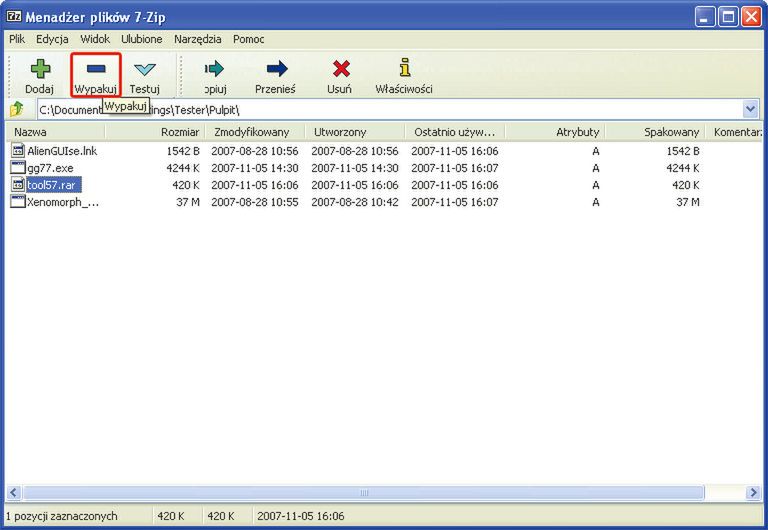The width and height of the screenshot is (768, 530).
Task: Open the Widok menu
Action: click(x=95, y=39)
